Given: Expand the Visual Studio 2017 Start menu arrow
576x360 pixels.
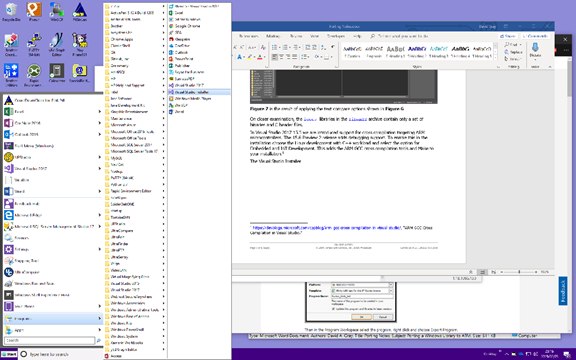Looking at the screenshot, I should click(x=99, y=169).
